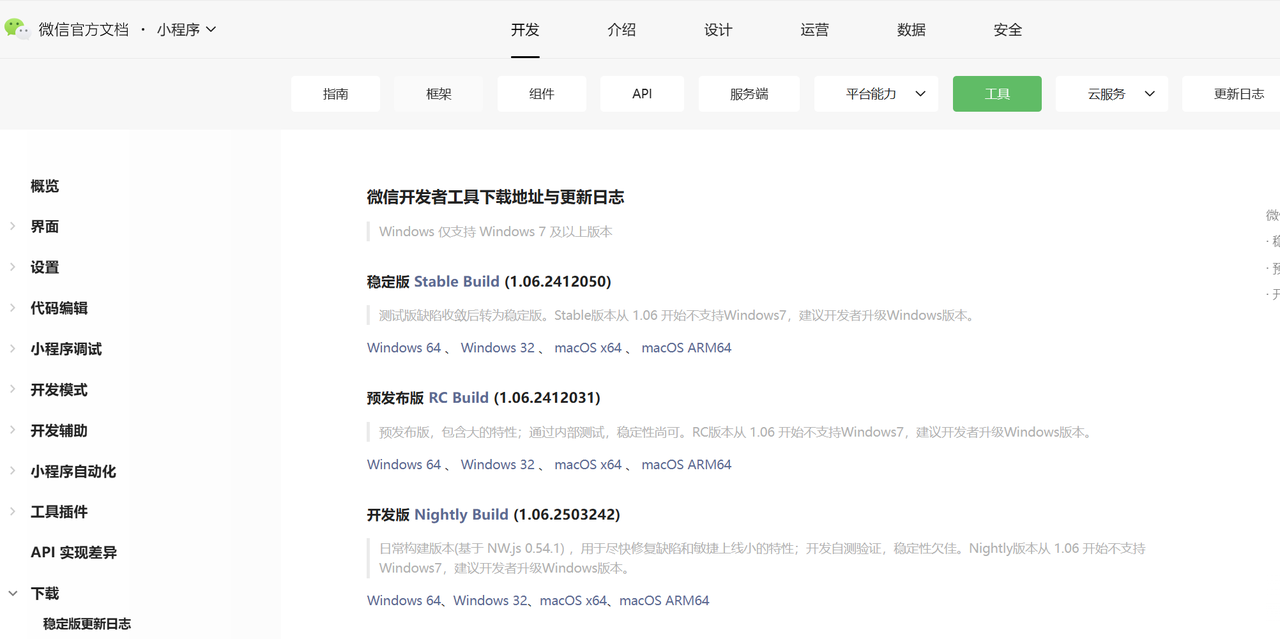Screen dimensions: 1280x639
Task: Download Nightly Build macOS ARM64
Action: 664,601
